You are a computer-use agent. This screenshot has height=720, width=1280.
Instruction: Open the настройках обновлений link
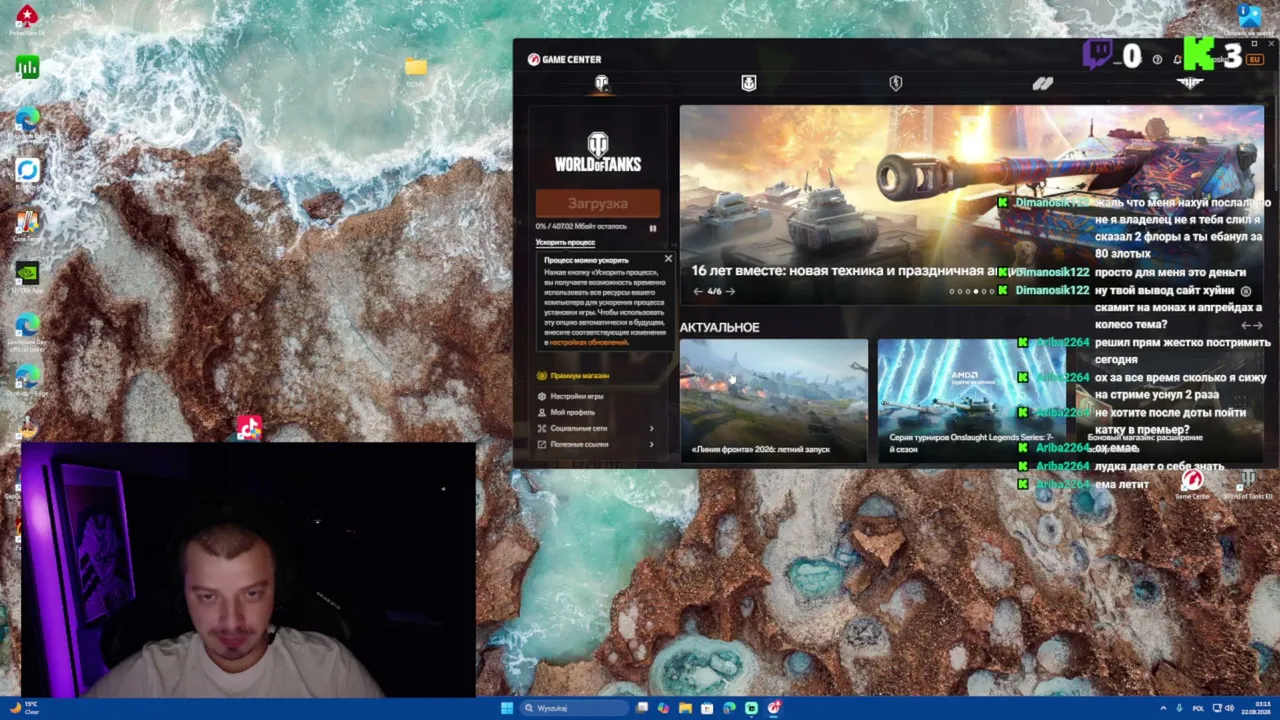[588, 342]
